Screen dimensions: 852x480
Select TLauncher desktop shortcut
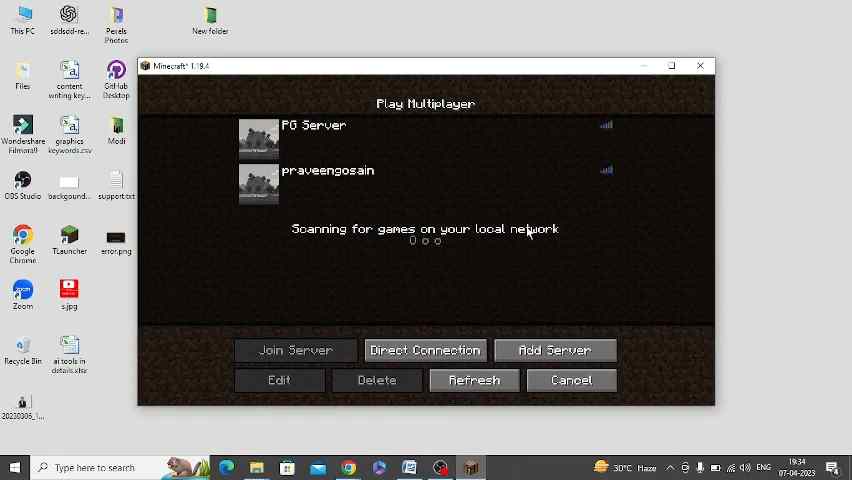[70, 240]
